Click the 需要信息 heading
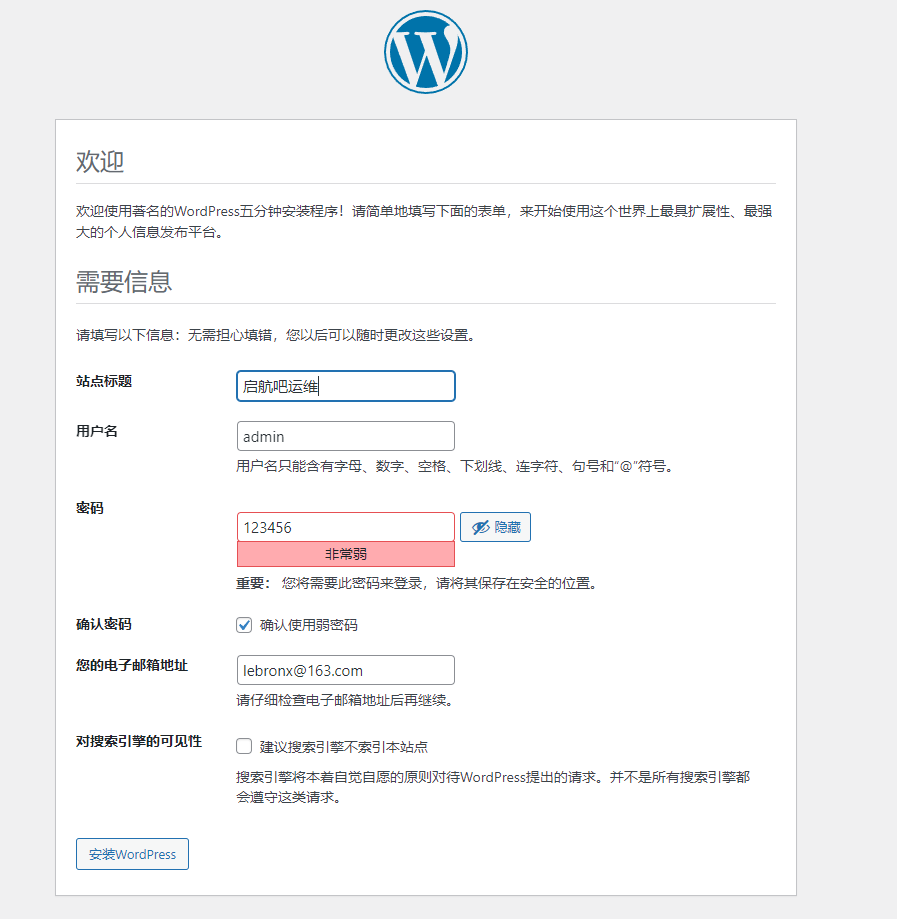 (x=124, y=282)
